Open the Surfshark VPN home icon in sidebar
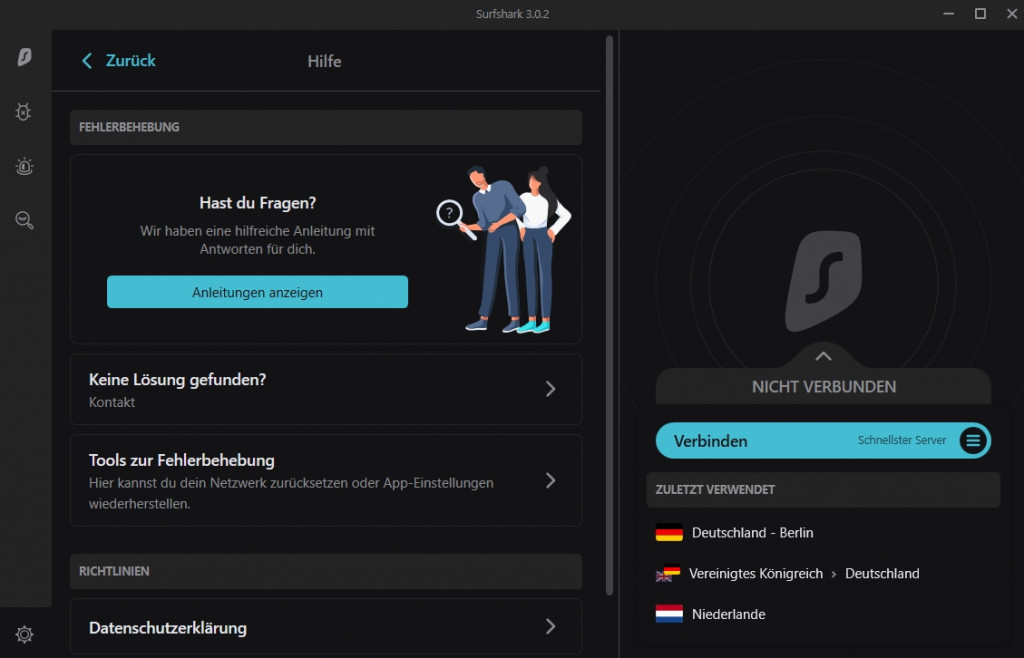 point(24,57)
